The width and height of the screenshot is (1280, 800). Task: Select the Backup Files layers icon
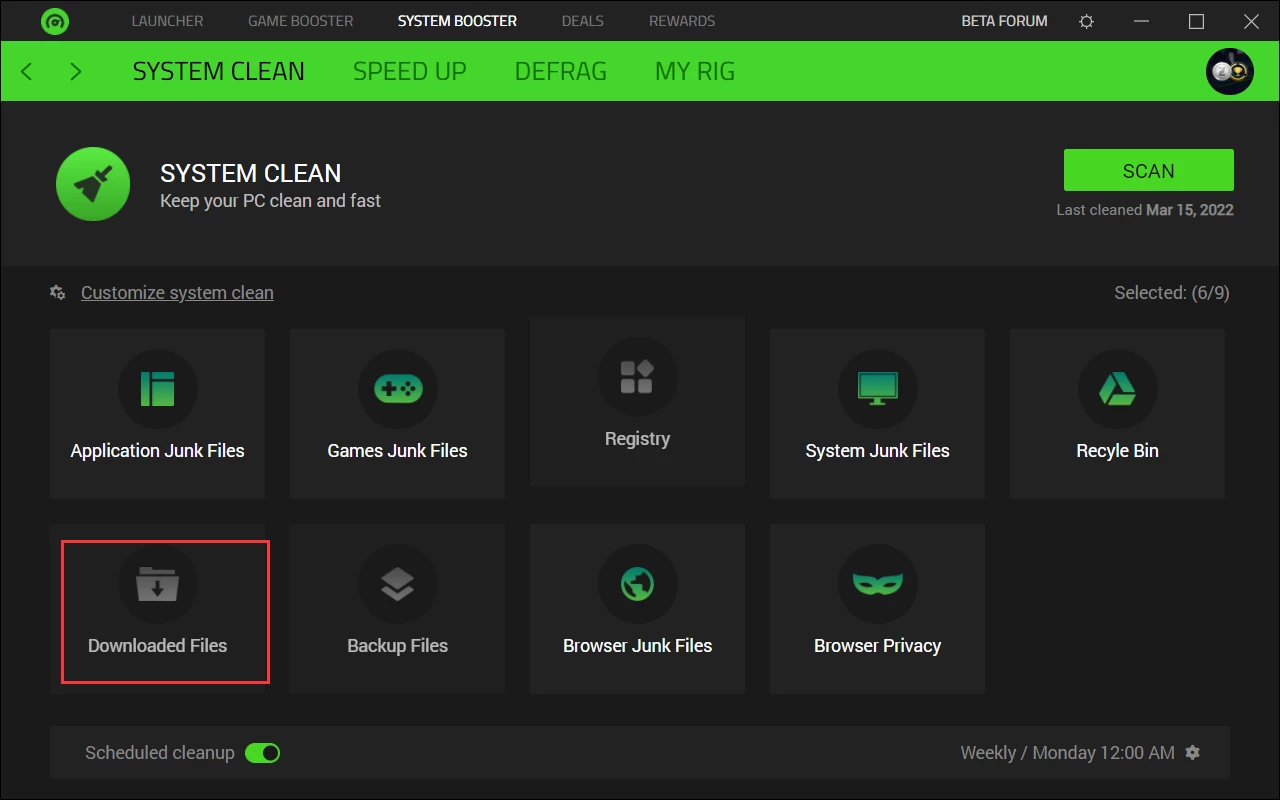click(398, 583)
